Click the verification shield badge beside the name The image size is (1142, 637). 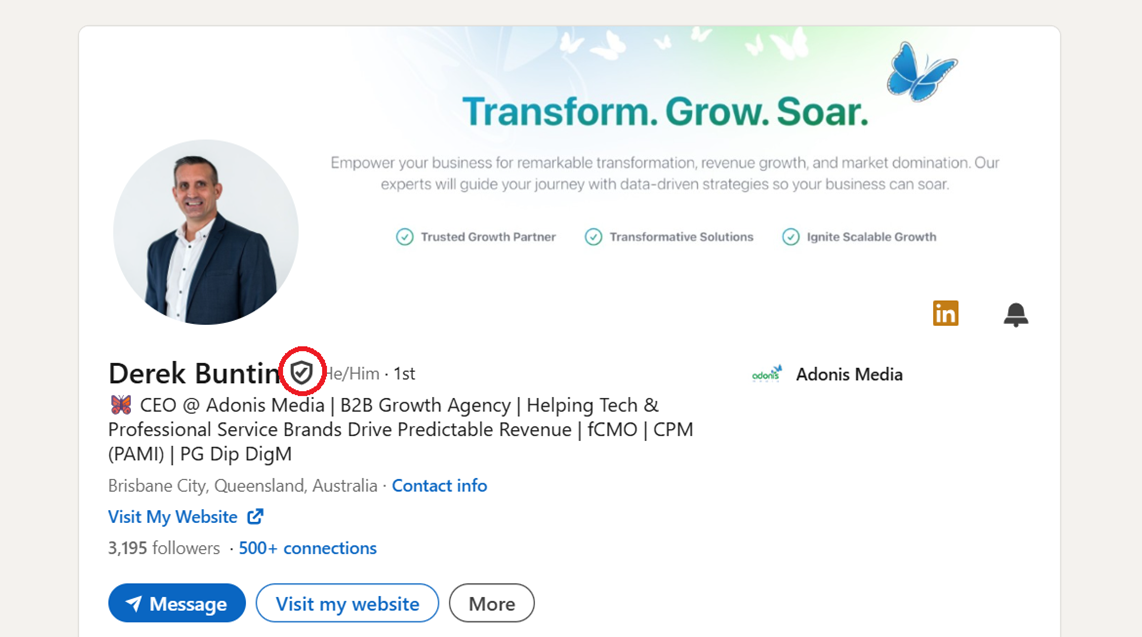[x=302, y=373]
